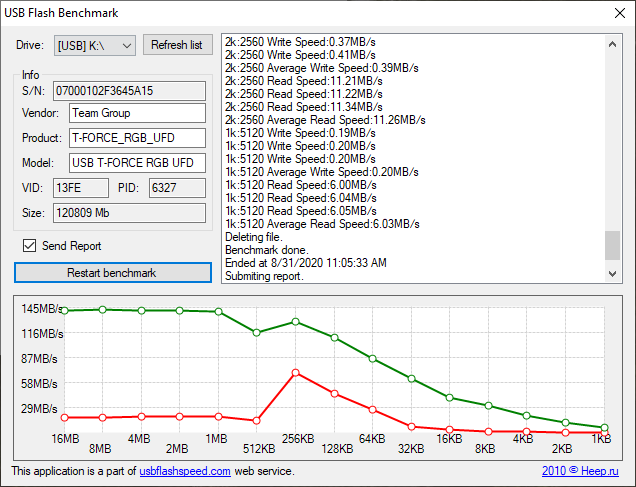636x487 pixels.
Task: Select log line 'Ended at 8/31/2020 11:05:33 AM'
Action: 305,263
